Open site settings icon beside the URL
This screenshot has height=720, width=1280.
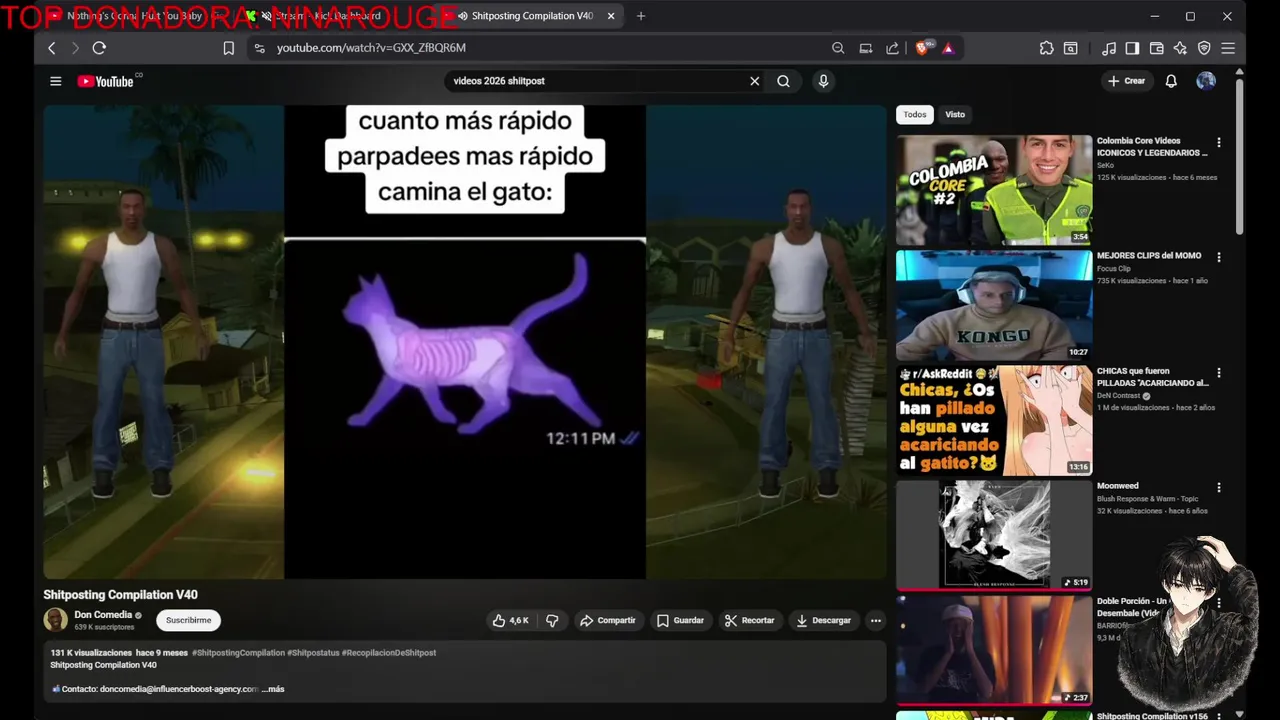click(259, 48)
